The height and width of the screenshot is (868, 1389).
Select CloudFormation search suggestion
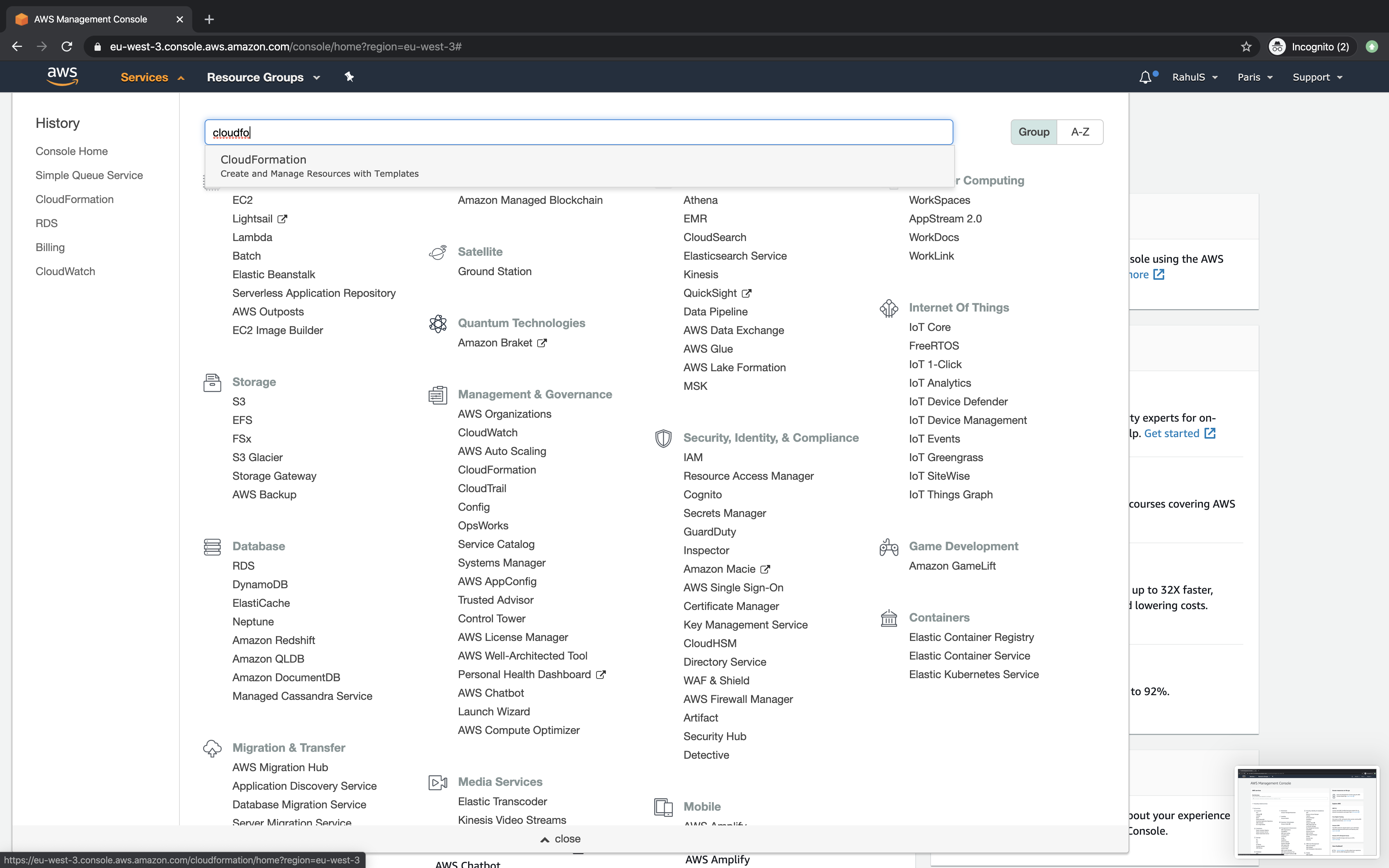[x=319, y=165]
